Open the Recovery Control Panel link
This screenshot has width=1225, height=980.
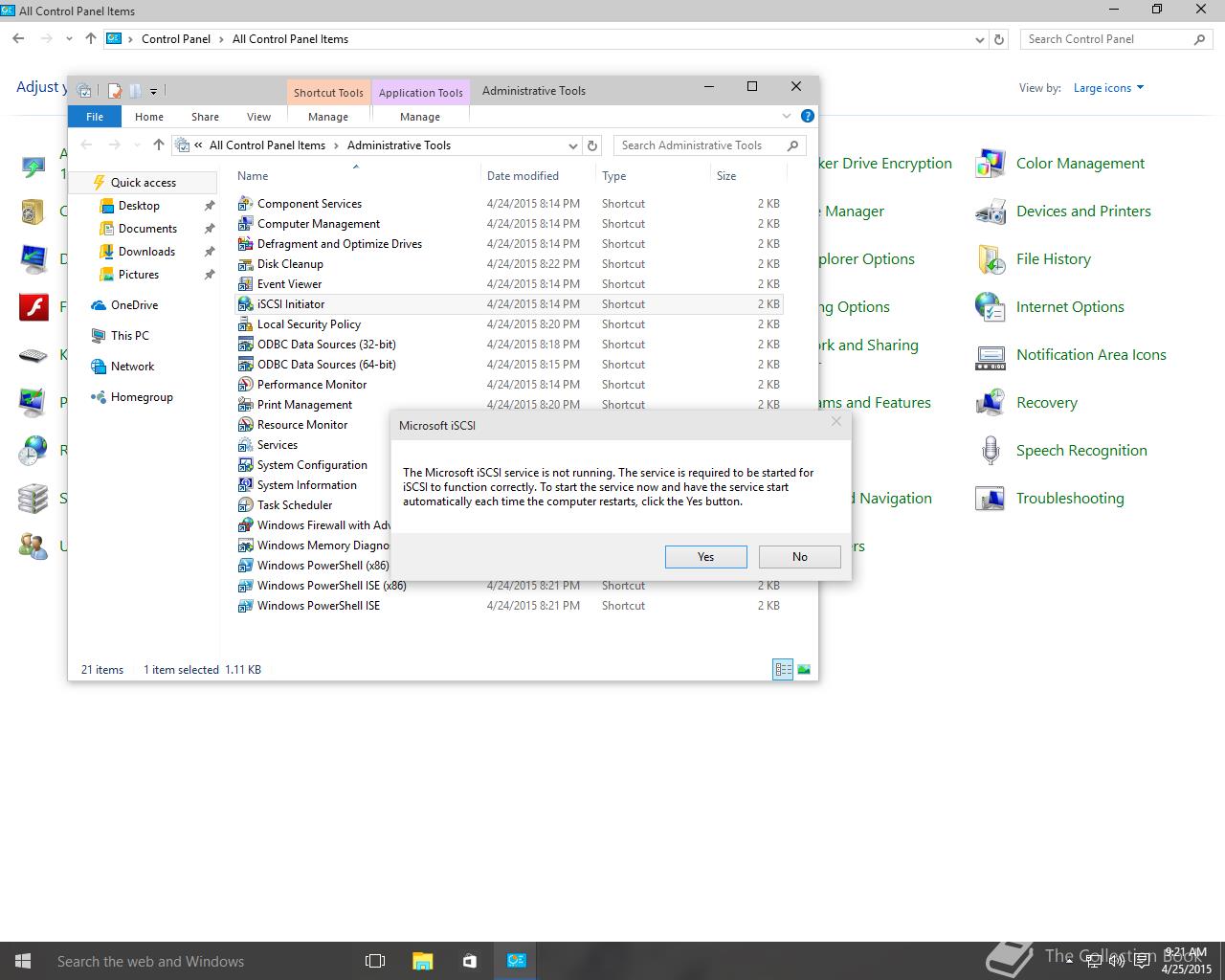tap(1047, 403)
